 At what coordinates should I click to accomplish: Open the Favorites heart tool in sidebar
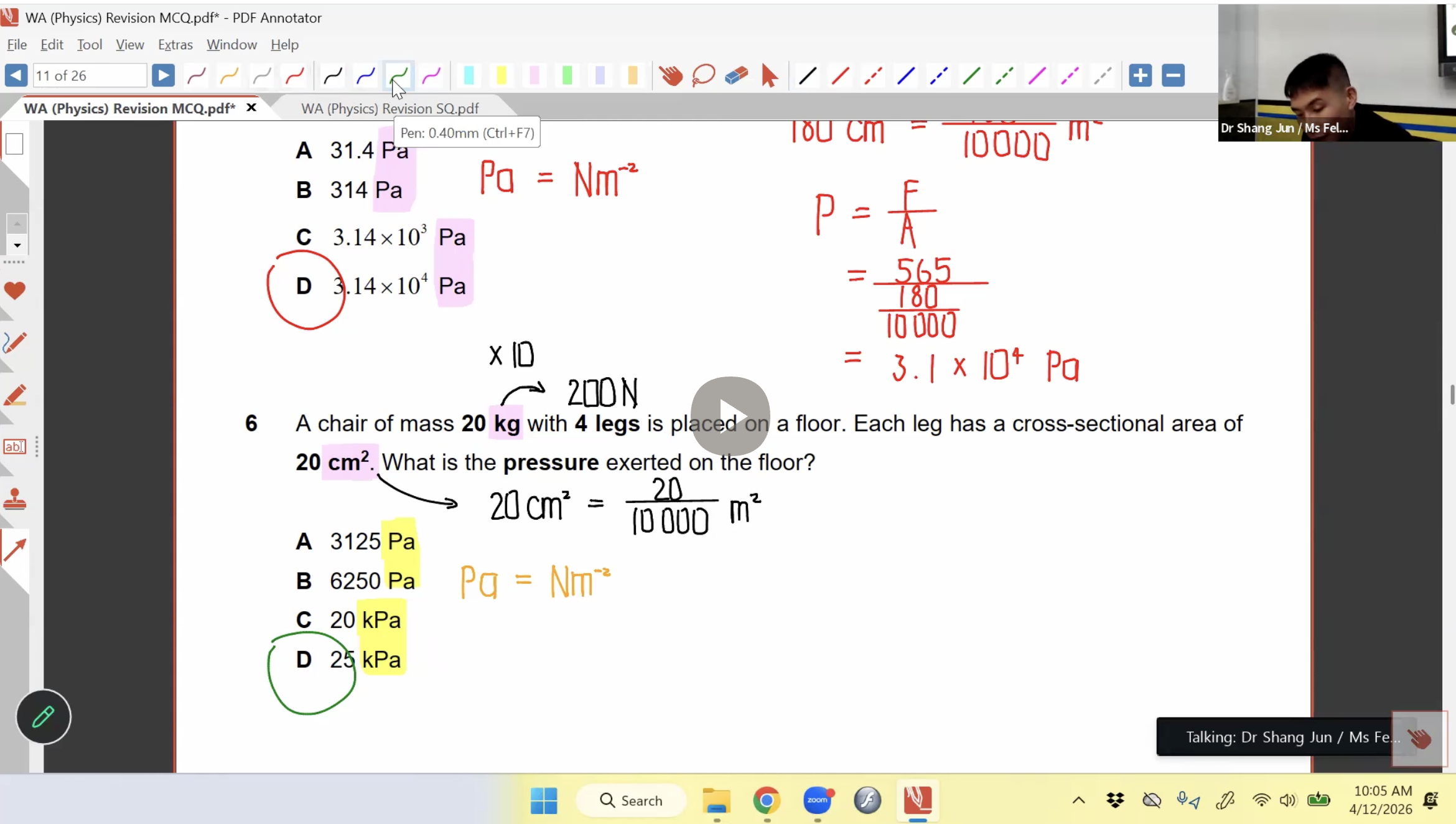click(14, 291)
